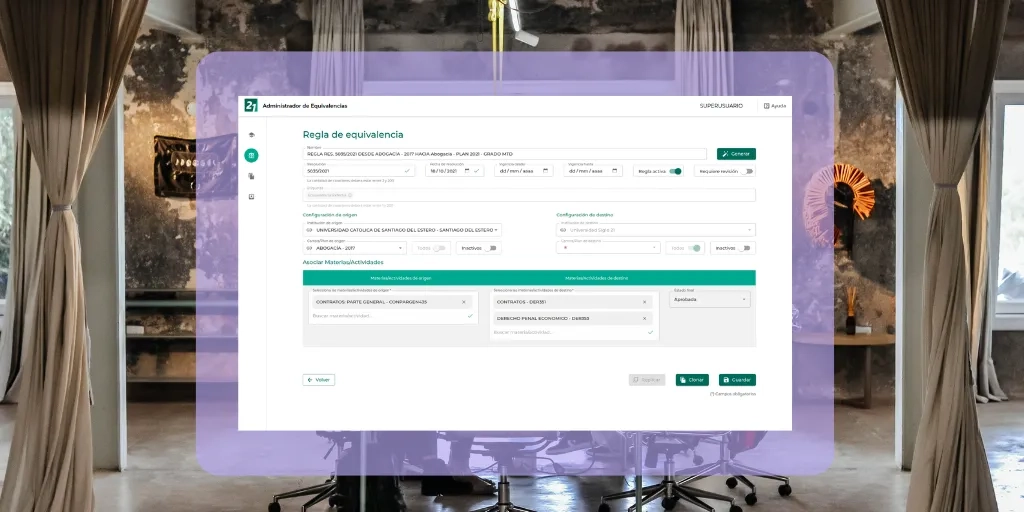Click the Nombre rule name input field
Screen dimensions: 1024x512
505,154
